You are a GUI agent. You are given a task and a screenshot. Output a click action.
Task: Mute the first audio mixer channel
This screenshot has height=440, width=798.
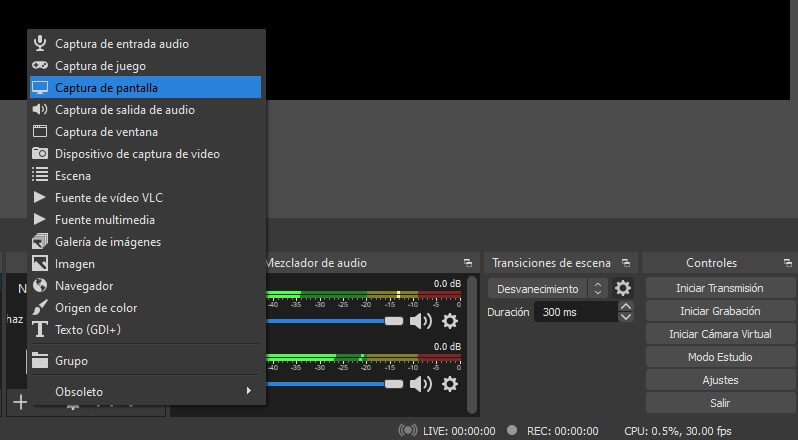[x=421, y=321]
